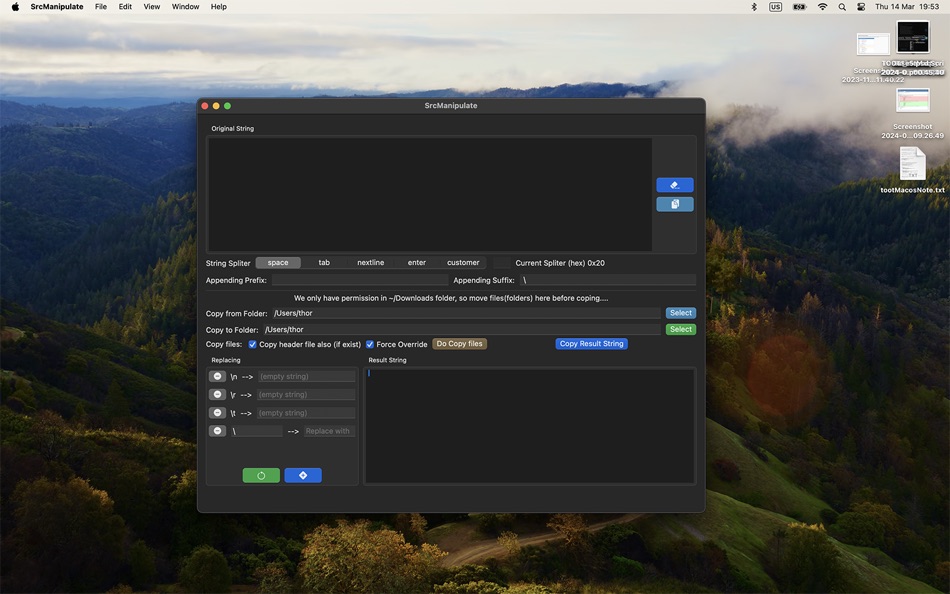Remove the \t replacement rule with minus icon
The image size is (950, 594).
[x=217, y=412]
